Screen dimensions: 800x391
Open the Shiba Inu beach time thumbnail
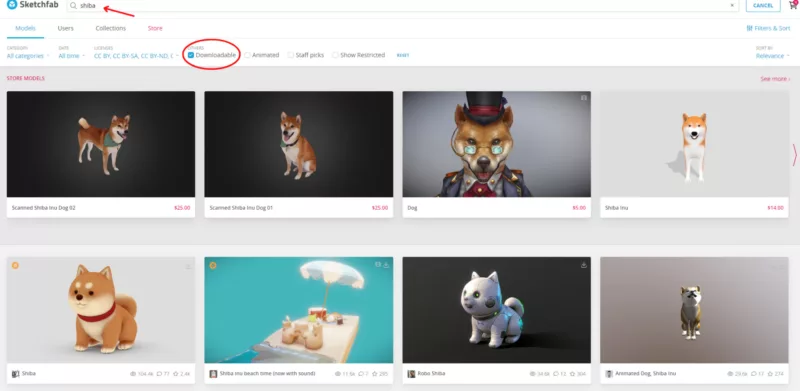click(x=298, y=310)
